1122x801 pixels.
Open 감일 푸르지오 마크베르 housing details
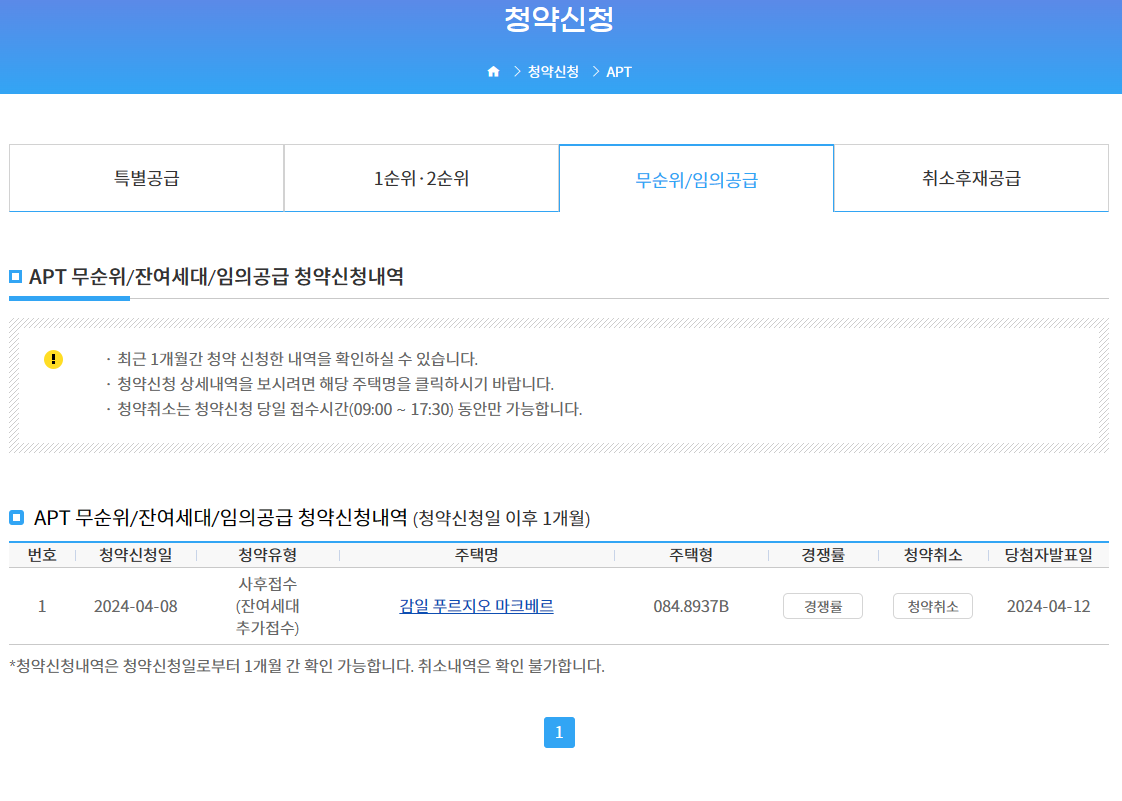point(477,606)
